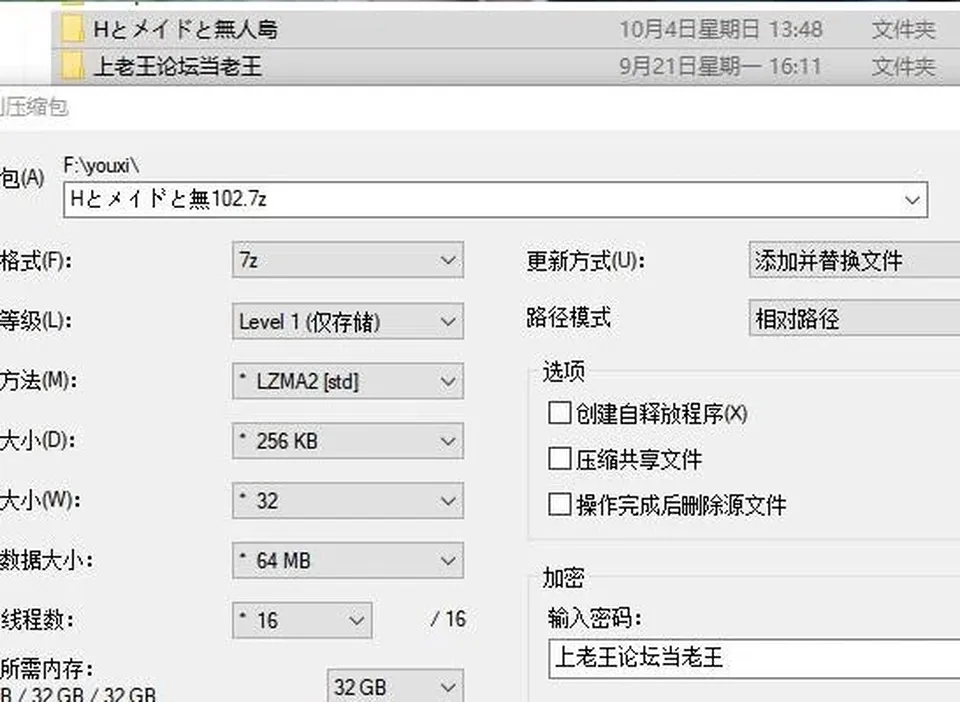Select the 上老王论坛当老王 folder name in the file list

point(178,66)
